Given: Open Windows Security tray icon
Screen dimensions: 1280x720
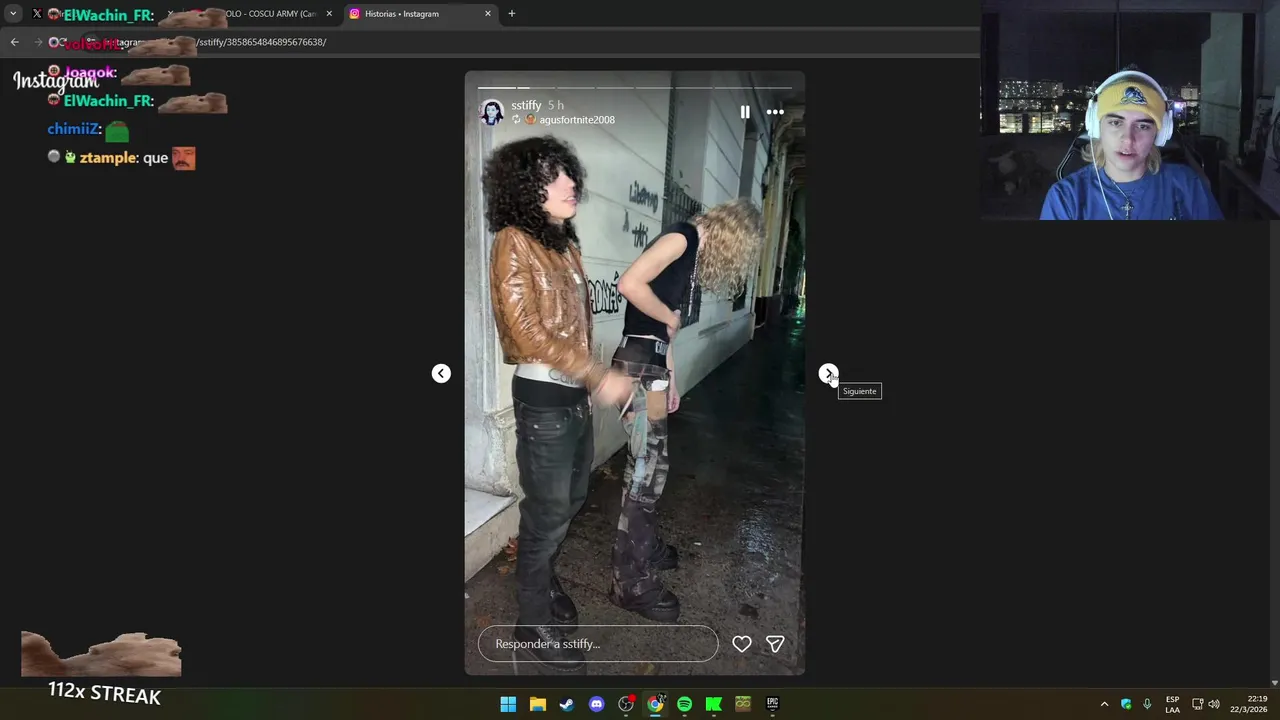Looking at the screenshot, I should tap(1126, 704).
